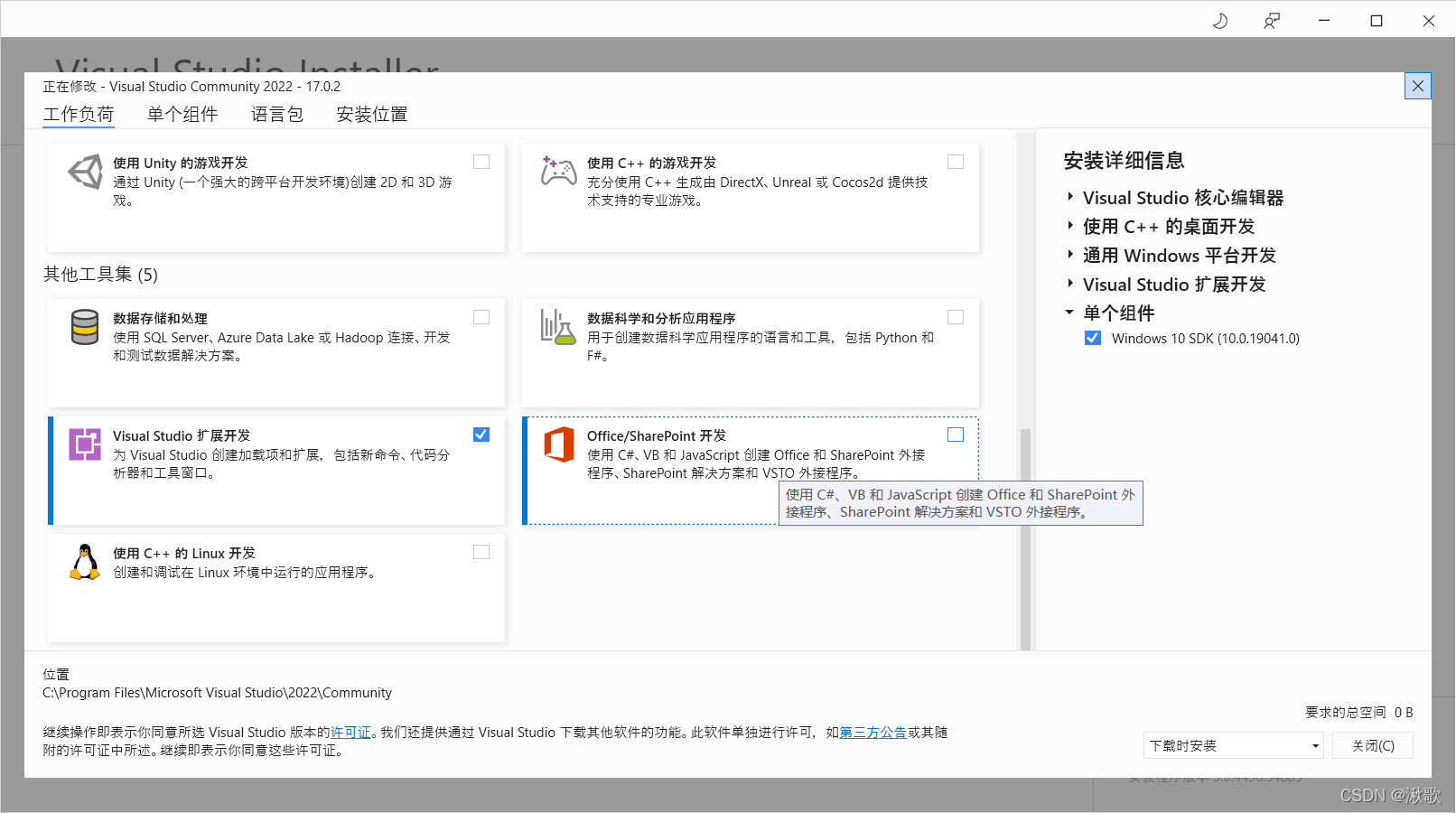This screenshot has width=1456, height=813.
Task: Open the 下载时安装 install mode dropdown
Action: point(1233,745)
